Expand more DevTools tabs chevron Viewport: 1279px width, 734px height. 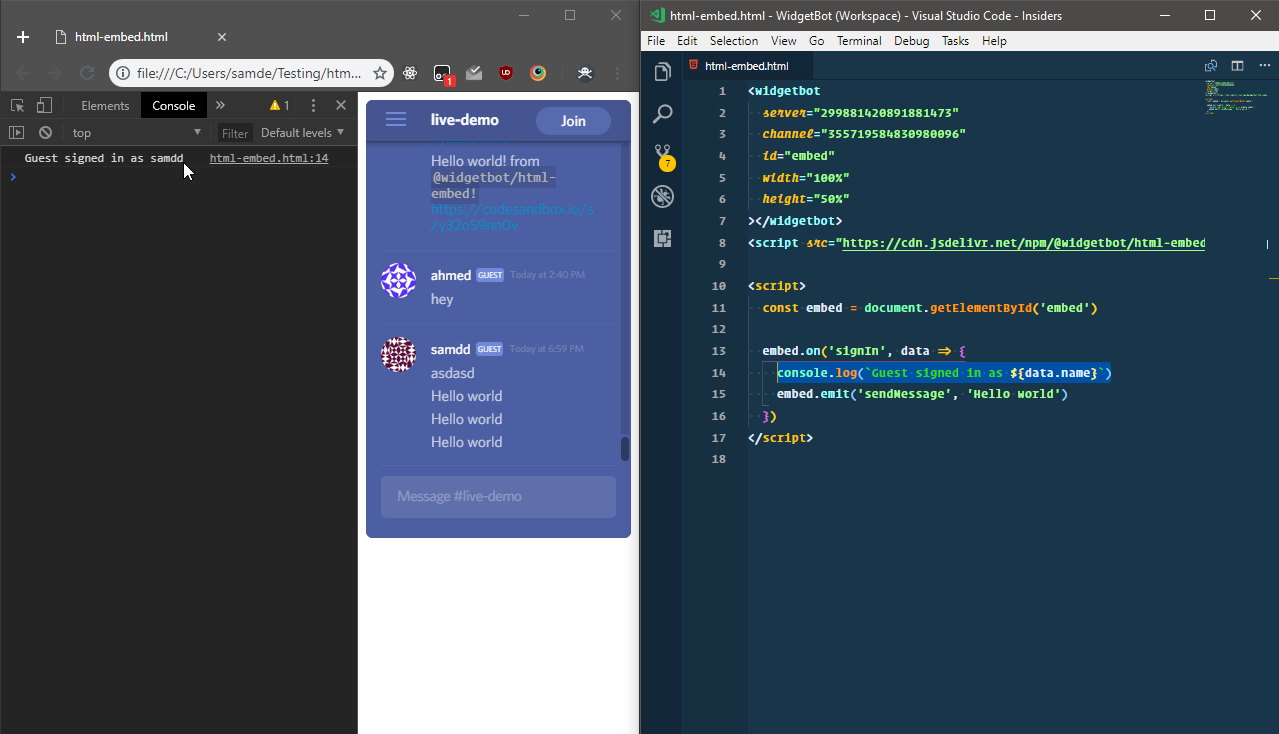point(220,105)
